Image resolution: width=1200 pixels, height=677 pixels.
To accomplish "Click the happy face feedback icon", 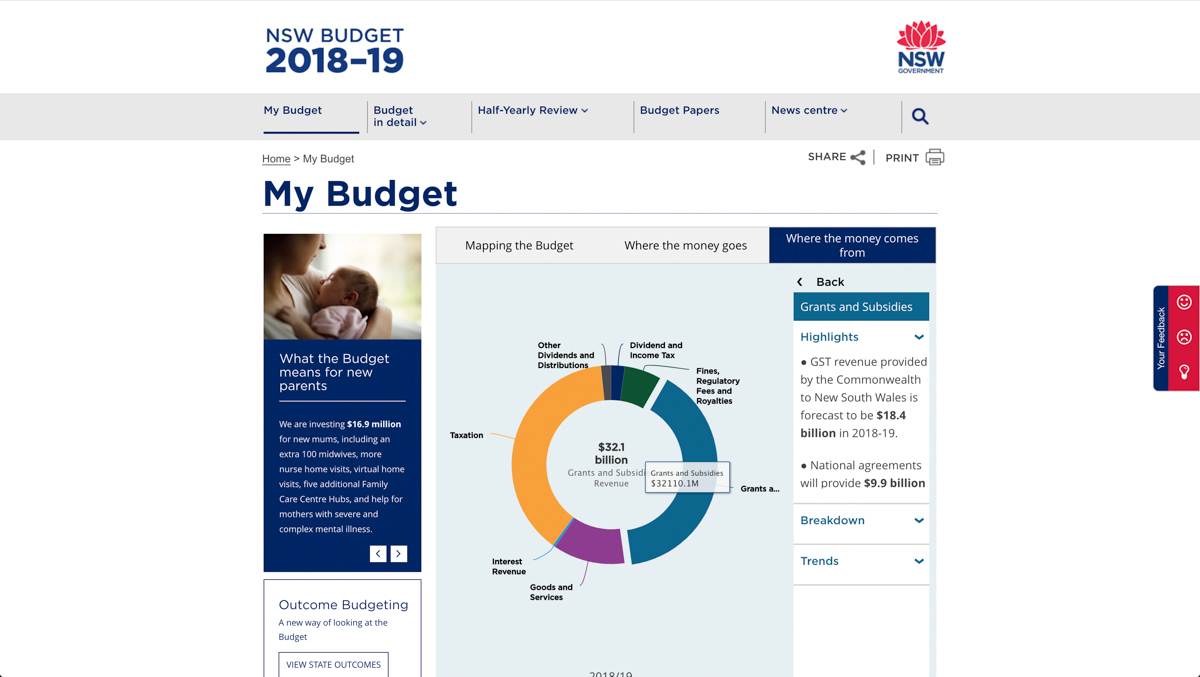I will click(1184, 302).
